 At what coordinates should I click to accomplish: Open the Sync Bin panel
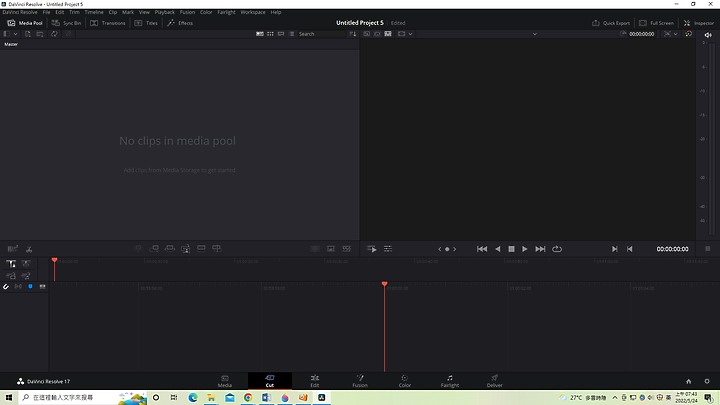click(x=66, y=23)
